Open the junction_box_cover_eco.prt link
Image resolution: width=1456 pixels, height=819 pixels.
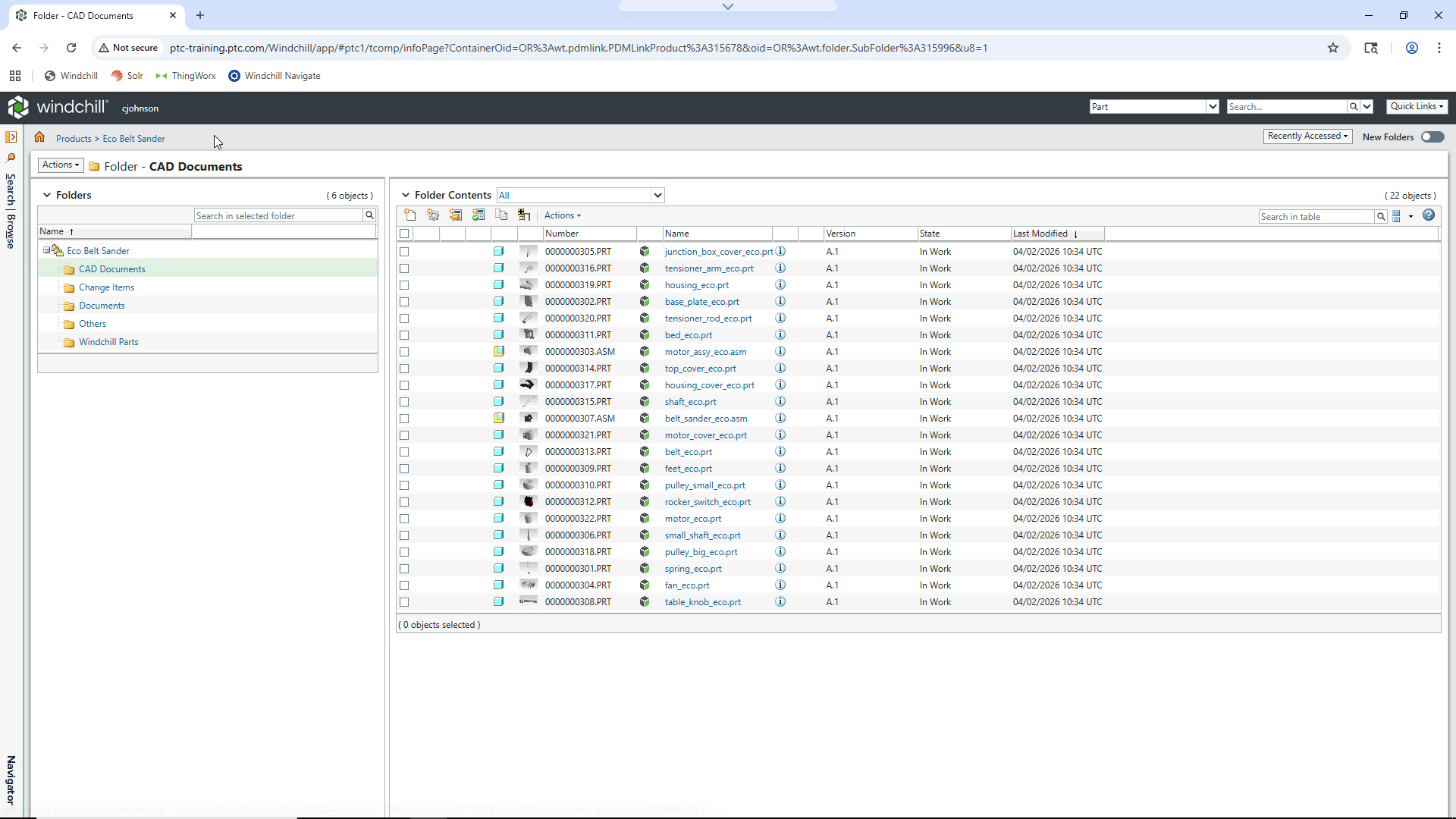[x=718, y=252]
